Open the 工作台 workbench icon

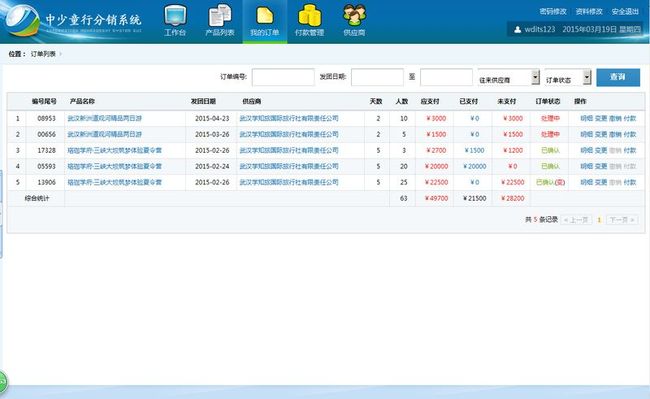coord(175,19)
